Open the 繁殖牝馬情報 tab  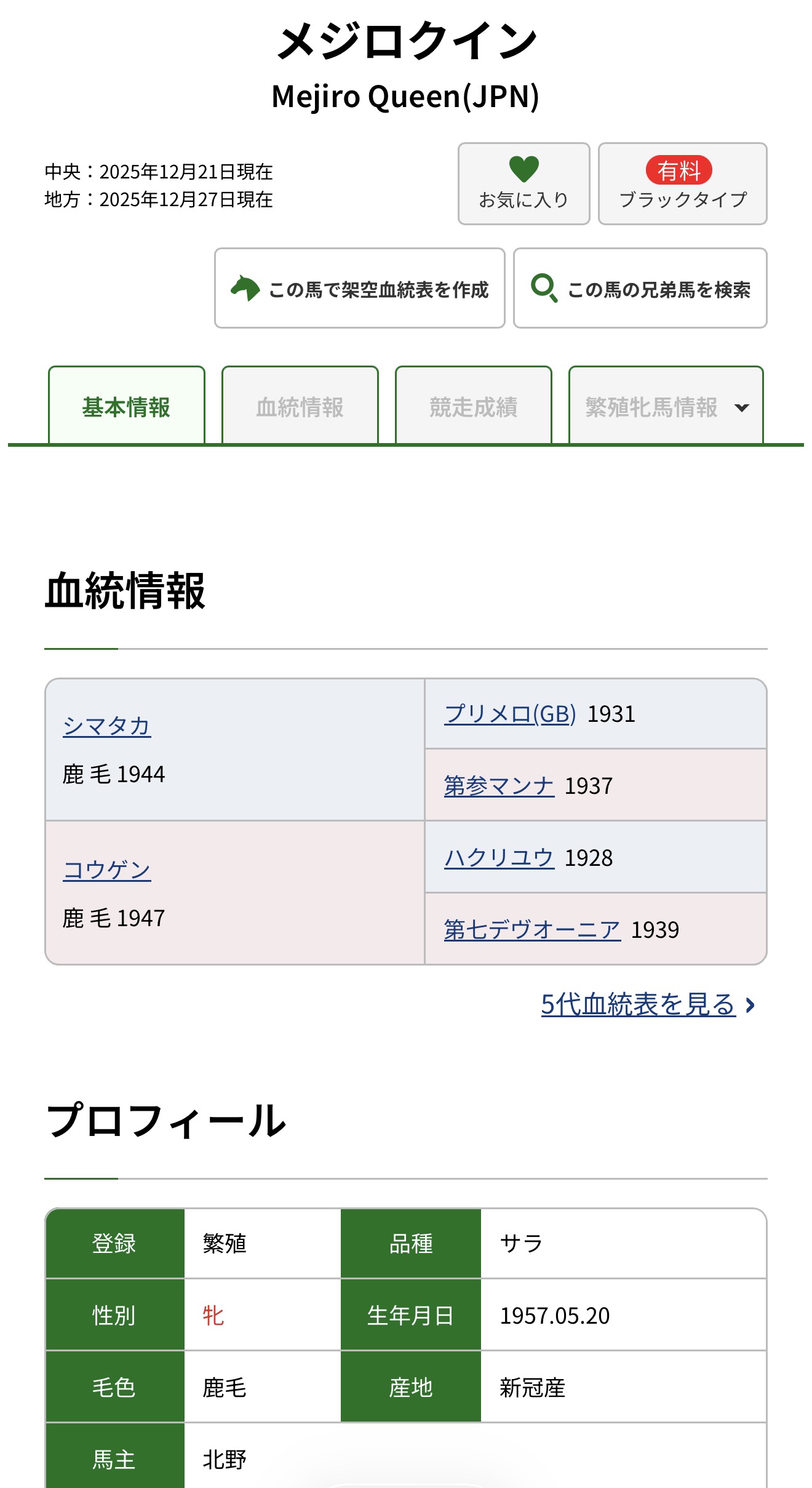tap(651, 406)
